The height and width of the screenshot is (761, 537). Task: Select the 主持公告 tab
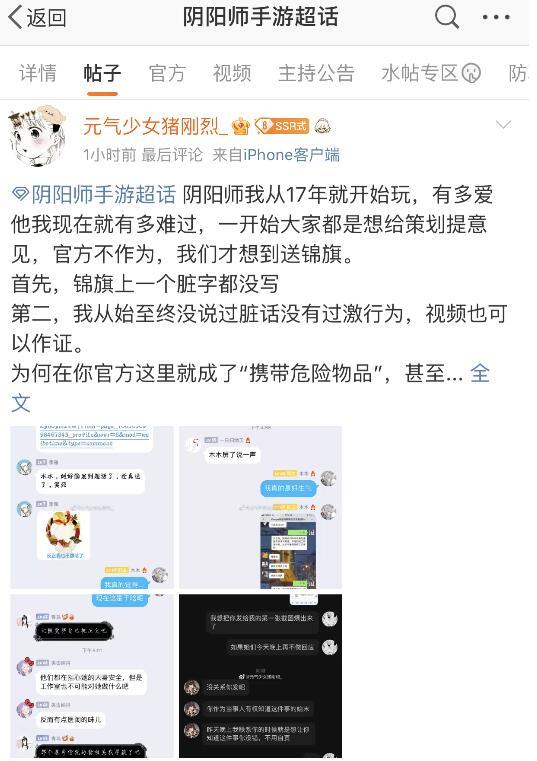(x=316, y=73)
